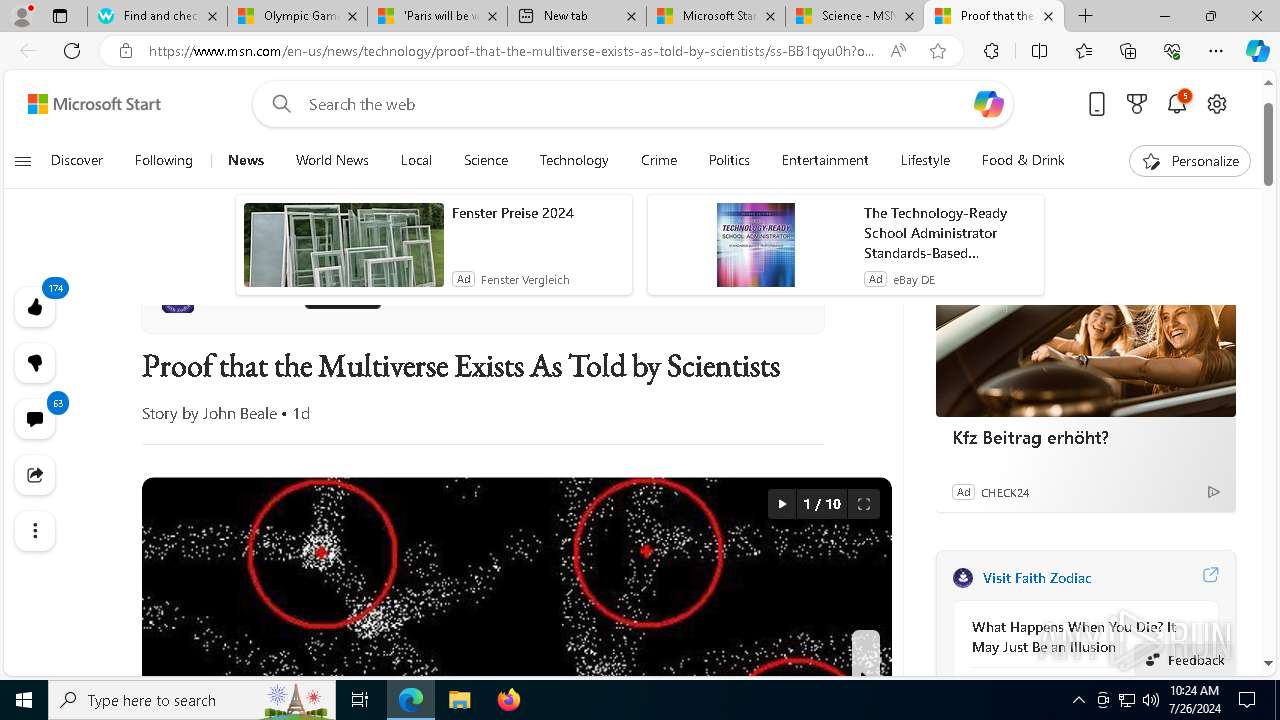Add page to favorites star icon
The width and height of the screenshot is (1280, 720).
(938, 51)
